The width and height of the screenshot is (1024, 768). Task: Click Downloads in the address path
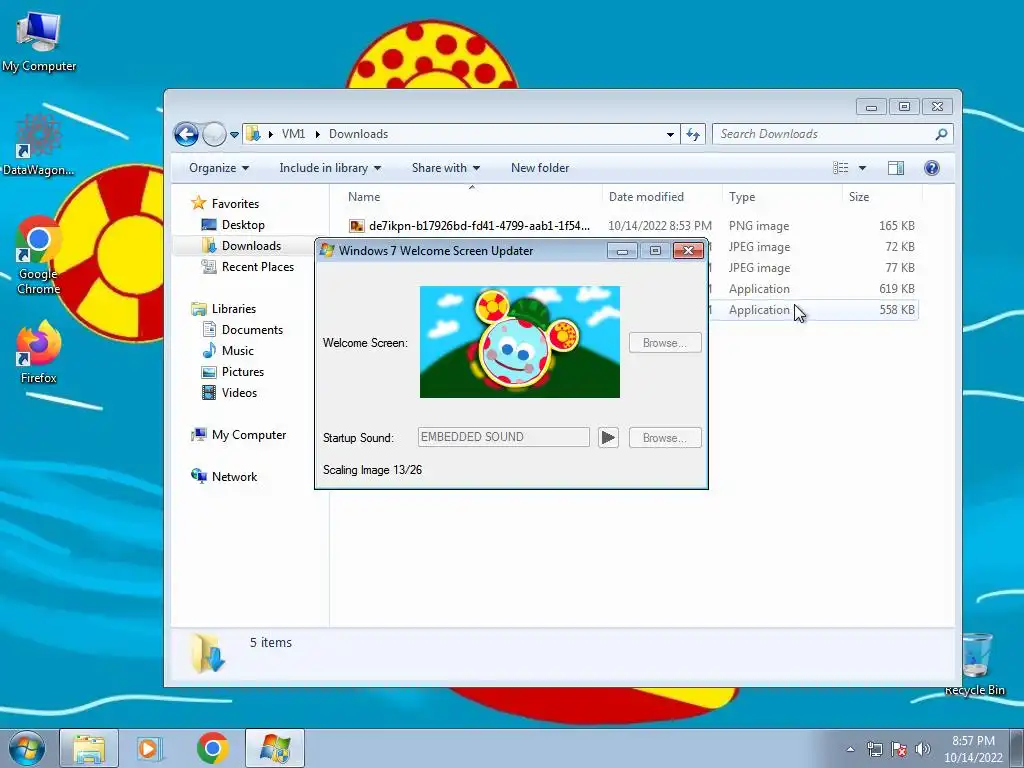[x=359, y=134]
